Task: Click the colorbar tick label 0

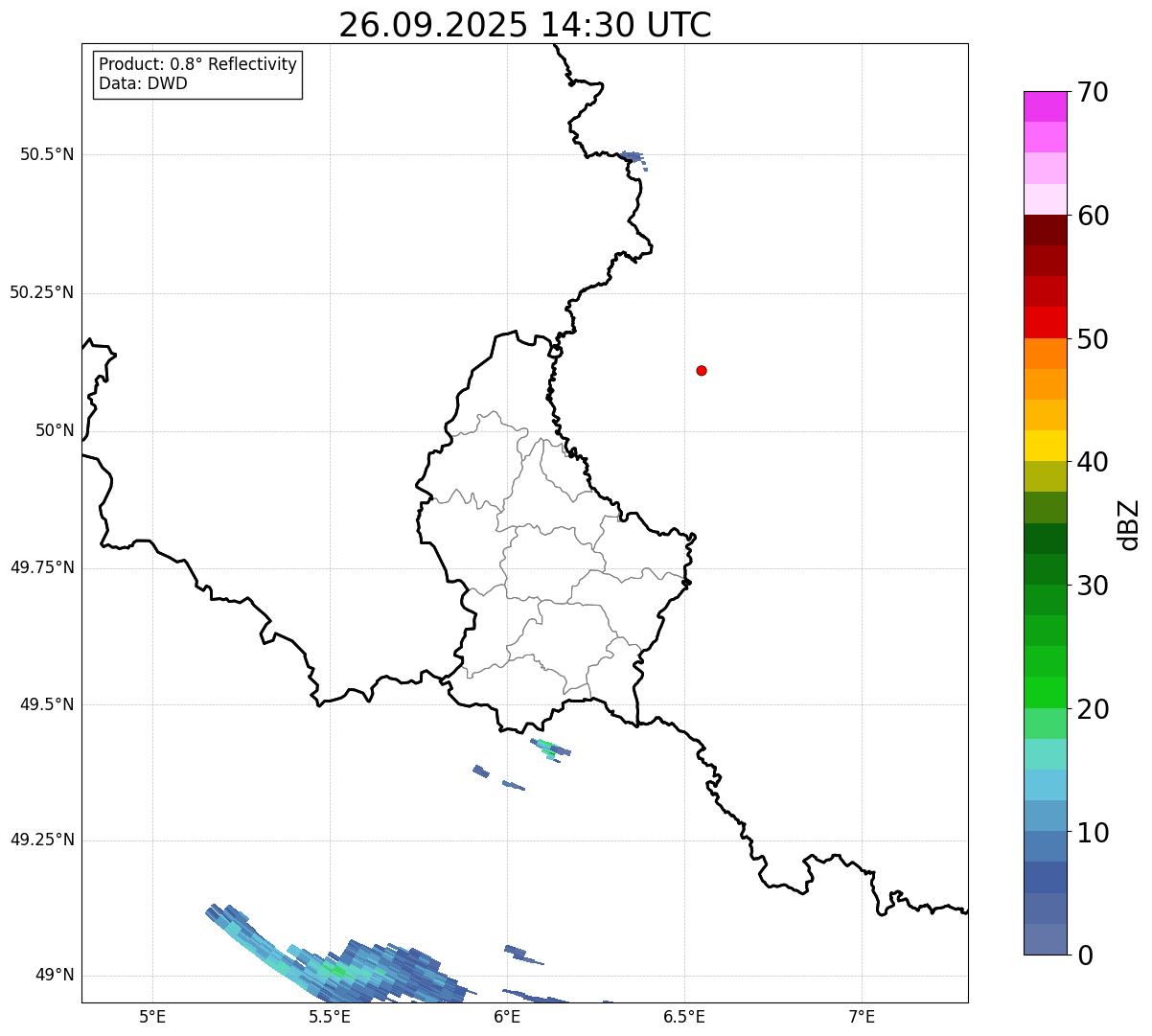Action: (x=1086, y=955)
